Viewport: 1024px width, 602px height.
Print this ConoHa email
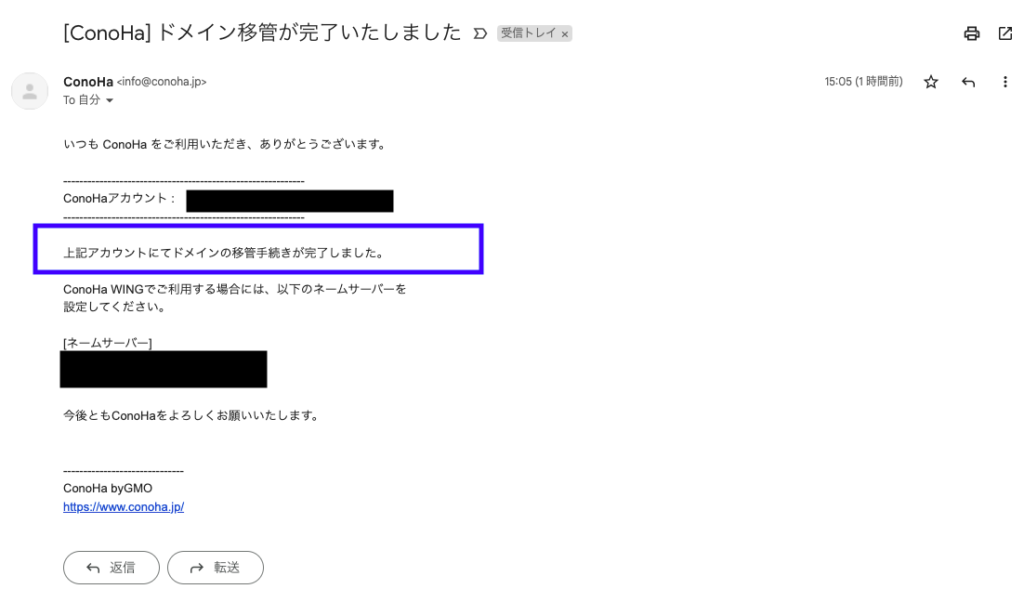click(x=972, y=33)
